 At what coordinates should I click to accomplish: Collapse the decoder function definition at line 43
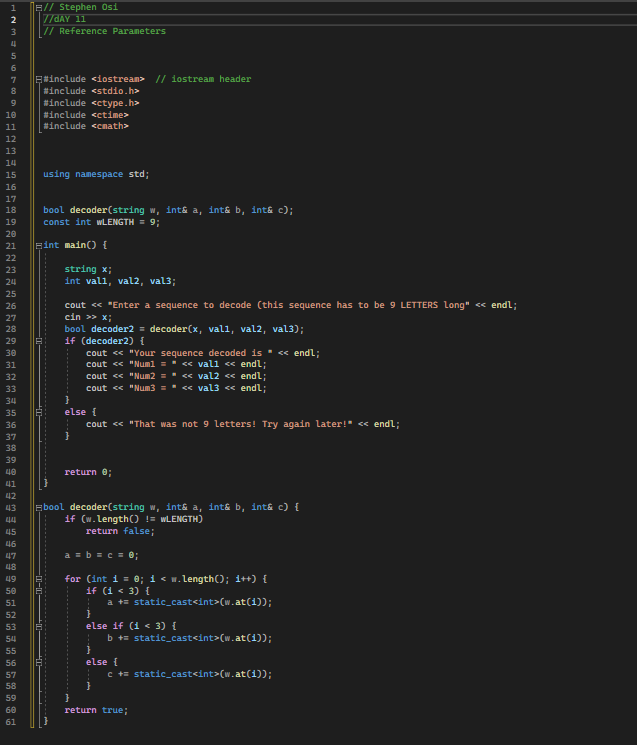pos(39,507)
